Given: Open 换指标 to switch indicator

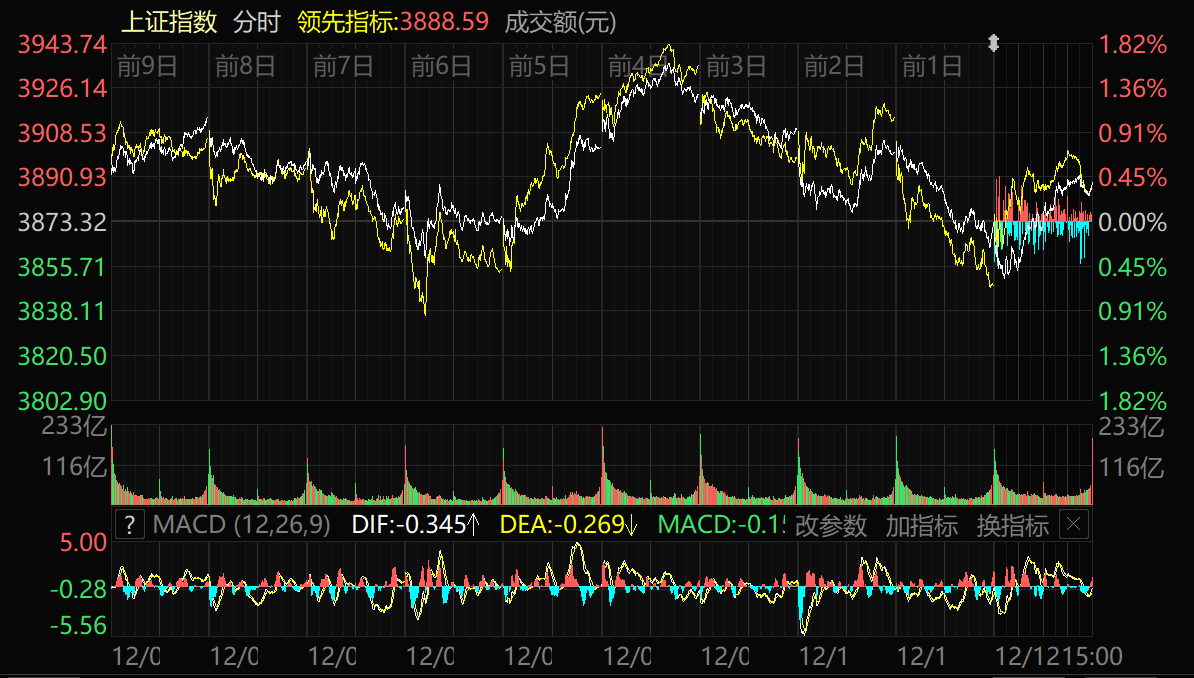Looking at the screenshot, I should pos(1012,525).
